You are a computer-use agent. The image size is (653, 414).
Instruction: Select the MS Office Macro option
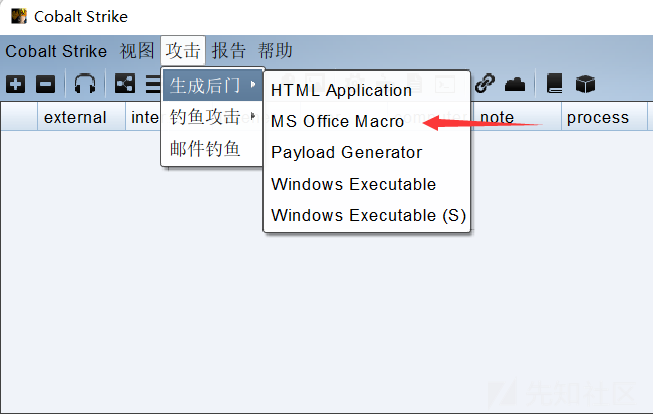[x=338, y=122]
